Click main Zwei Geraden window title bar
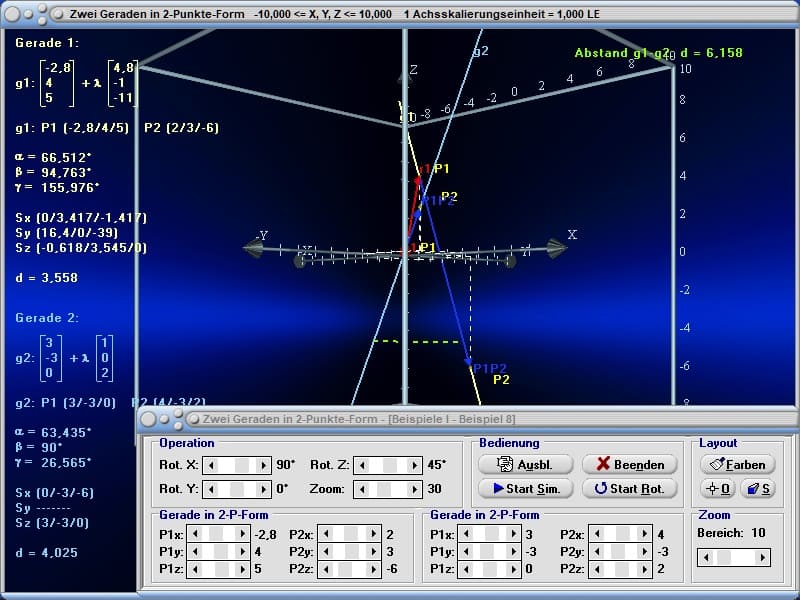Screen dimensions: 800x600 [x=400, y=14]
